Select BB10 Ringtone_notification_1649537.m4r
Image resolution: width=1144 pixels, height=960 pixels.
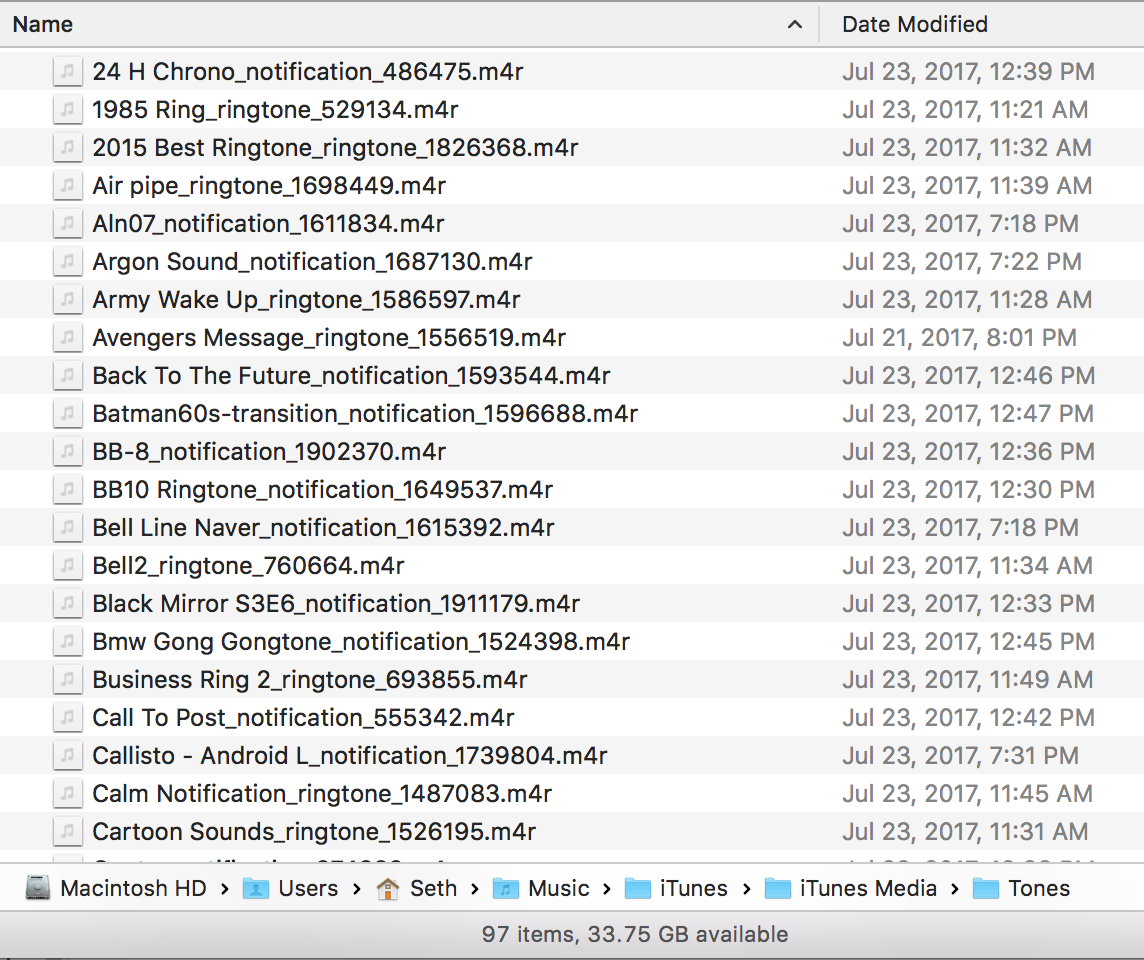[322, 489]
